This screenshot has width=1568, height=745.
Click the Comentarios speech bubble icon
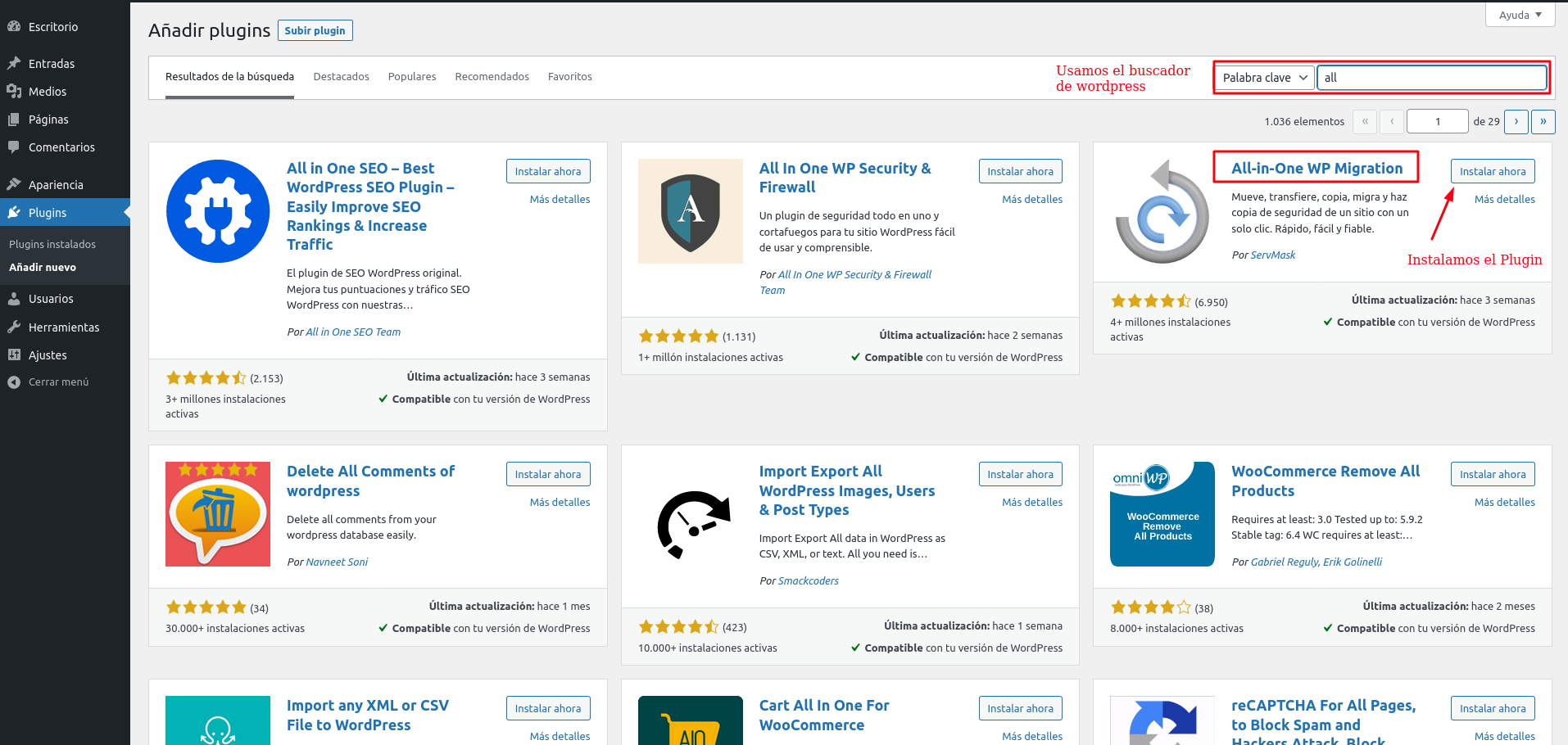pyautogui.click(x=14, y=147)
